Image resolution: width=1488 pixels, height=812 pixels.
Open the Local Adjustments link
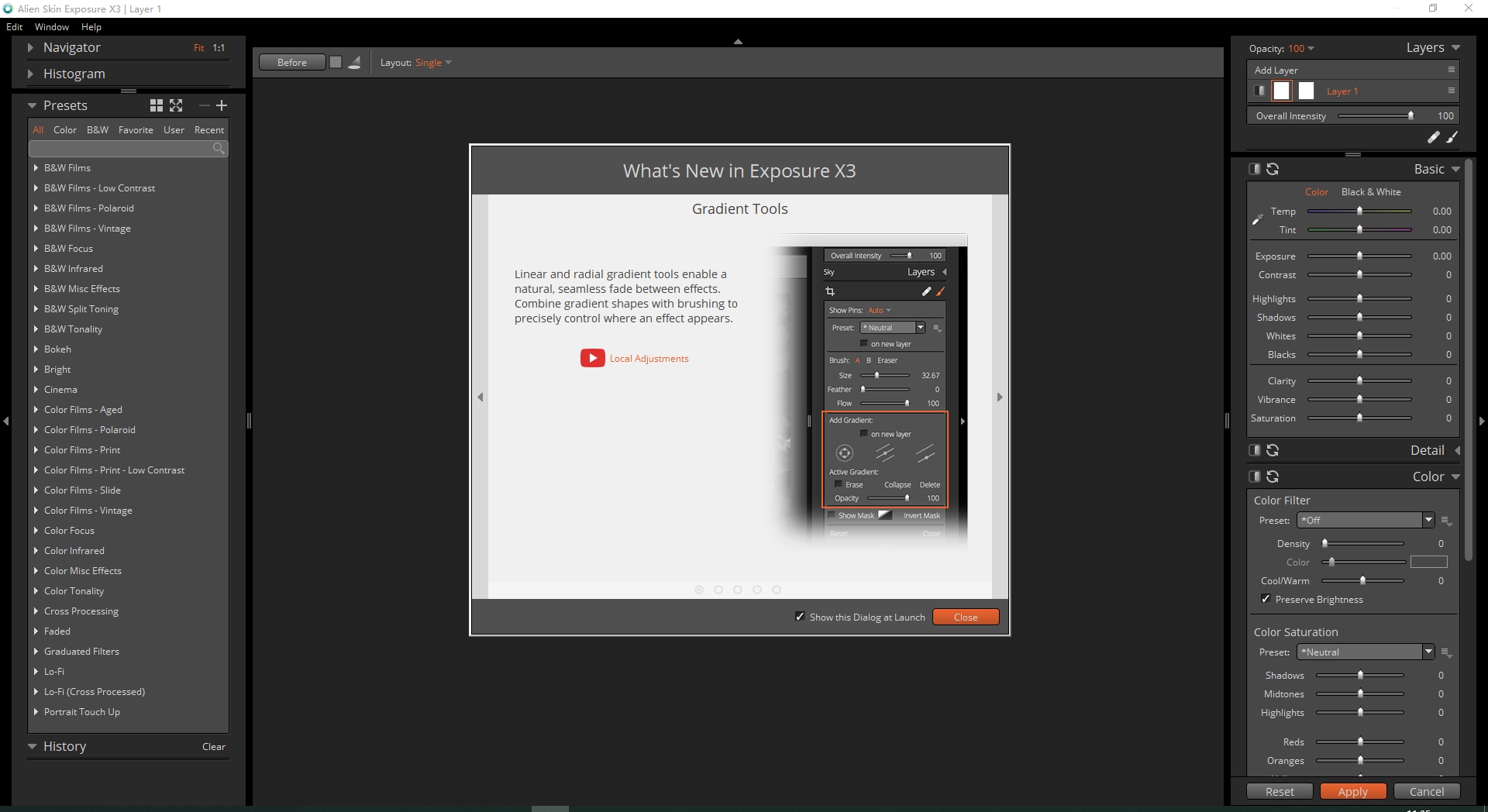649,358
